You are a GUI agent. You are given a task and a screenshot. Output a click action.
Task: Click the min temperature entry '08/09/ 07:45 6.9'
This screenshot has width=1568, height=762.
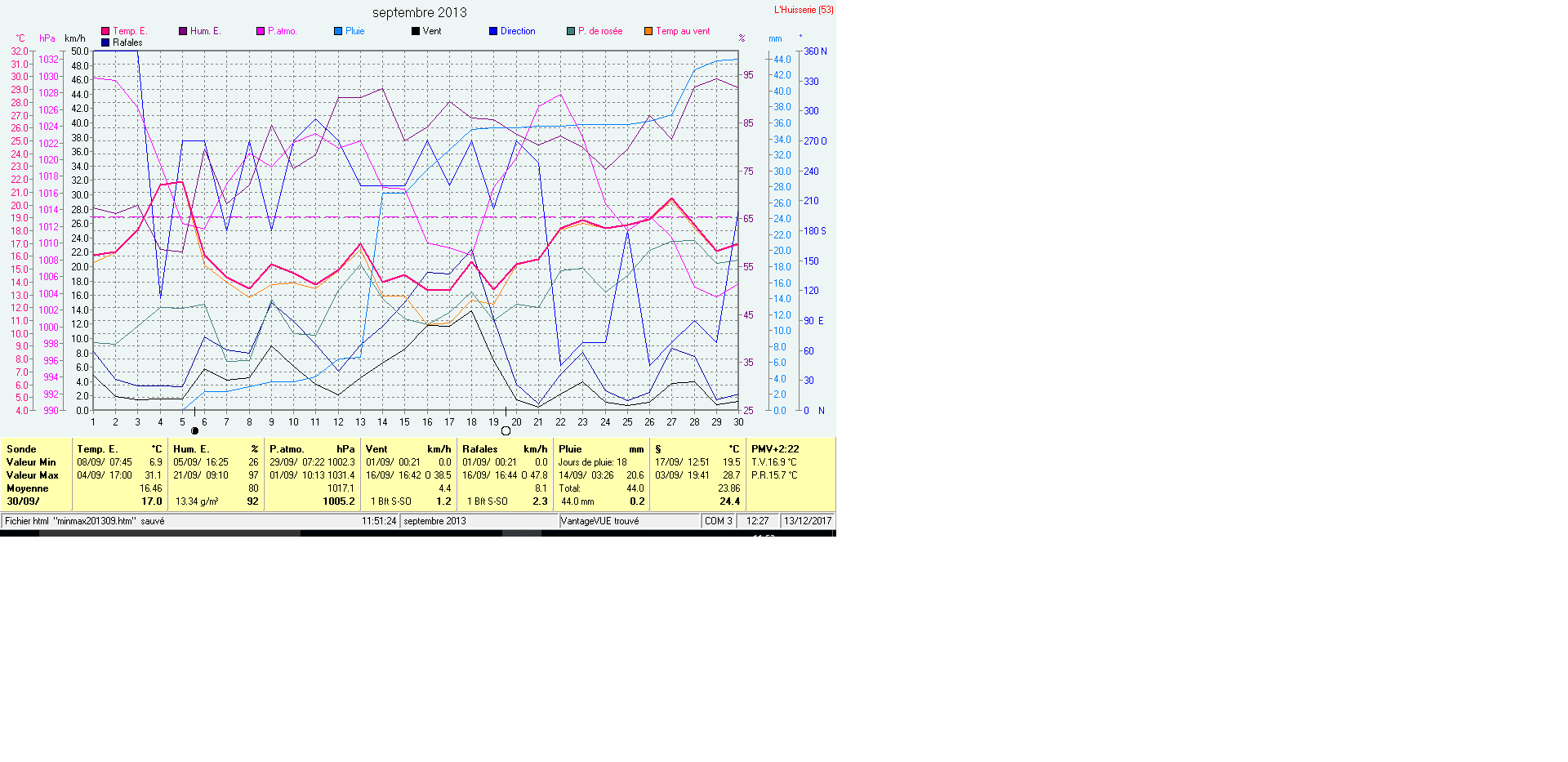point(119,462)
